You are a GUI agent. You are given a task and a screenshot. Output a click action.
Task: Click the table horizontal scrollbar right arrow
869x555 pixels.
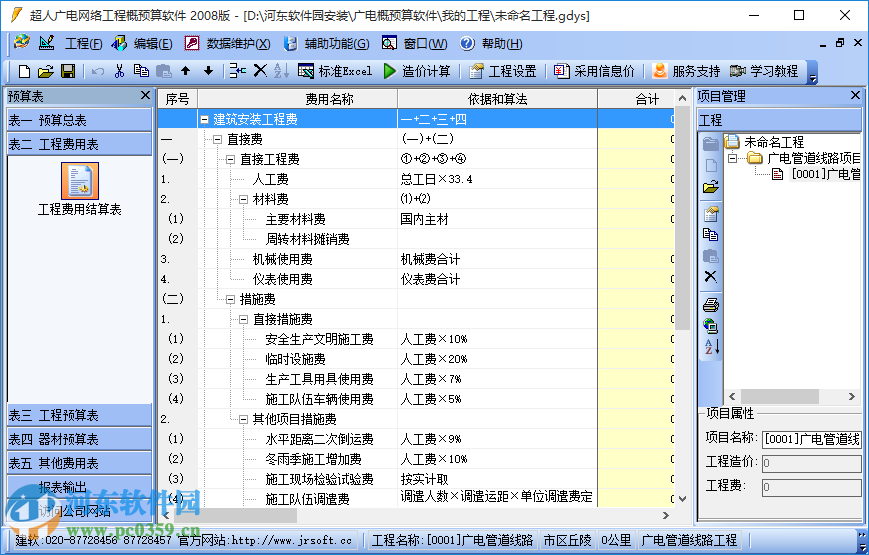tap(666, 516)
